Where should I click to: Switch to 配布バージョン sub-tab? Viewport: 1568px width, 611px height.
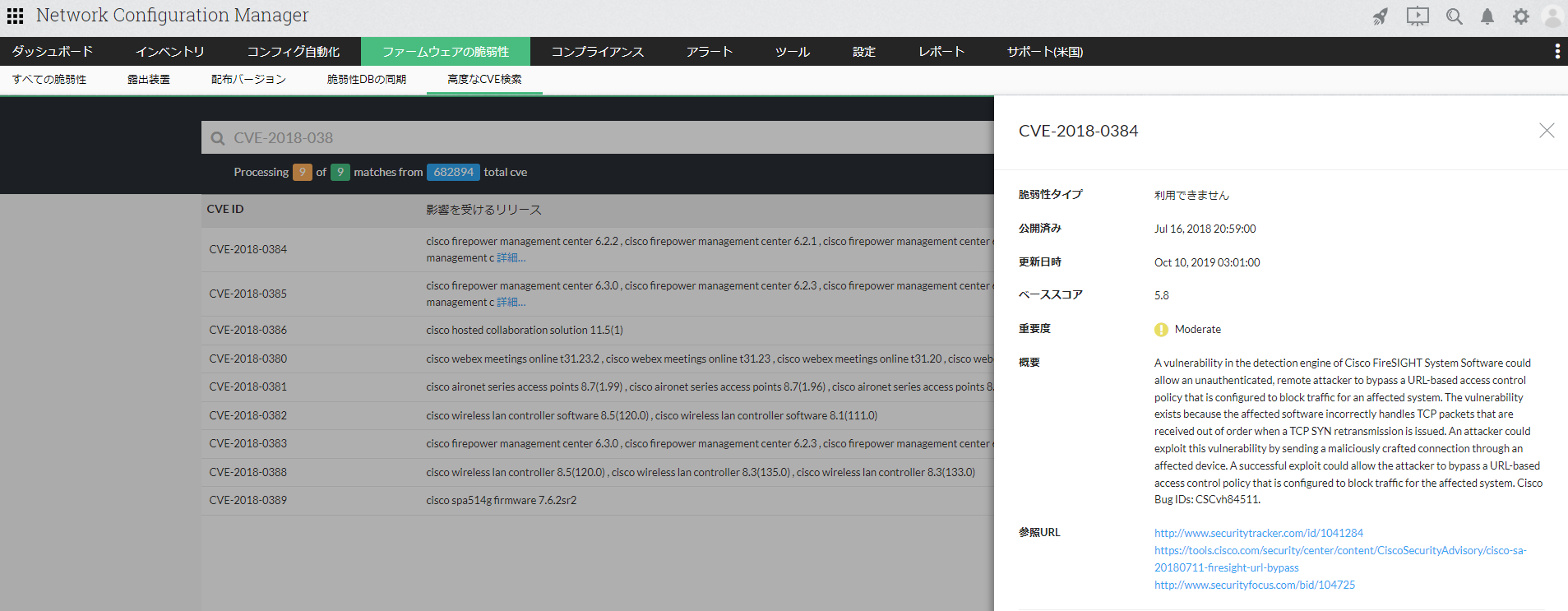[x=248, y=80]
